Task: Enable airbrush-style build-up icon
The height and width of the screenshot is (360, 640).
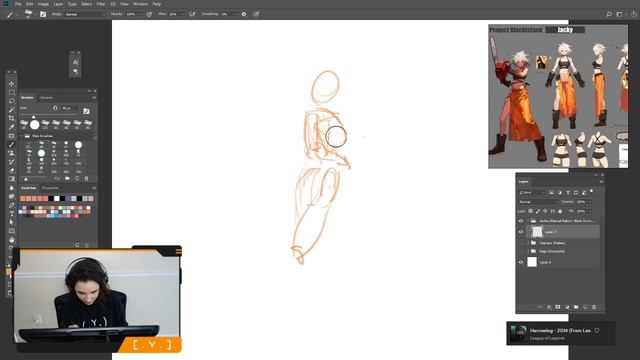Action: (x=192, y=14)
